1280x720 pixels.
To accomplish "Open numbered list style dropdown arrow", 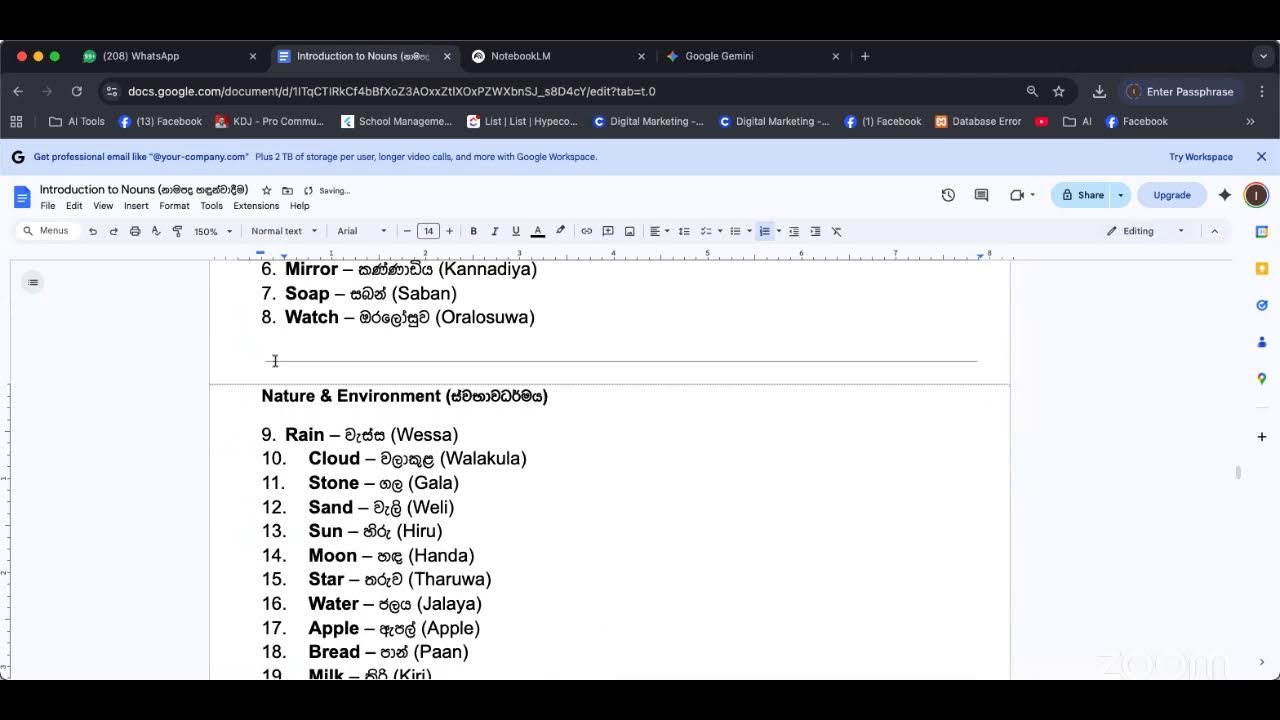I will click(779, 231).
